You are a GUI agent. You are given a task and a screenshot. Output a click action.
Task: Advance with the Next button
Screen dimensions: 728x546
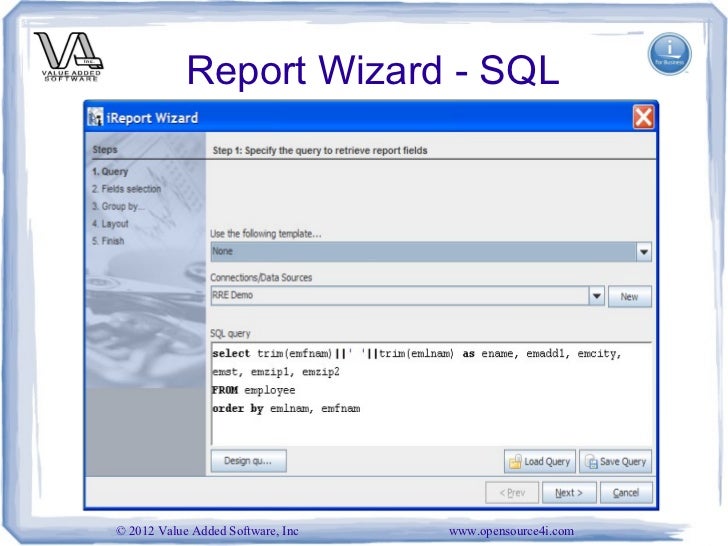(x=569, y=493)
